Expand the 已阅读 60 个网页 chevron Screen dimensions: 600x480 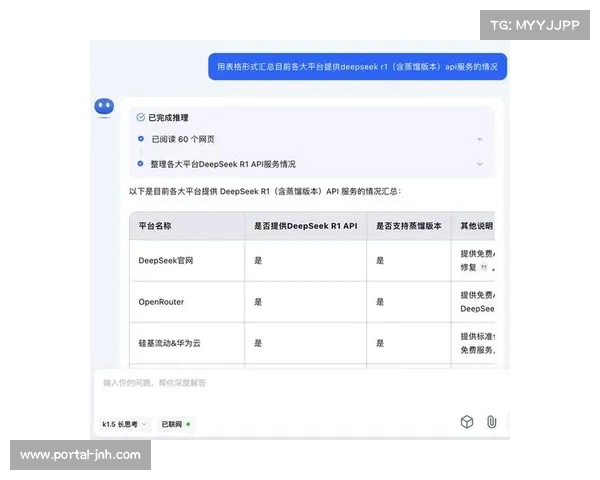480,139
